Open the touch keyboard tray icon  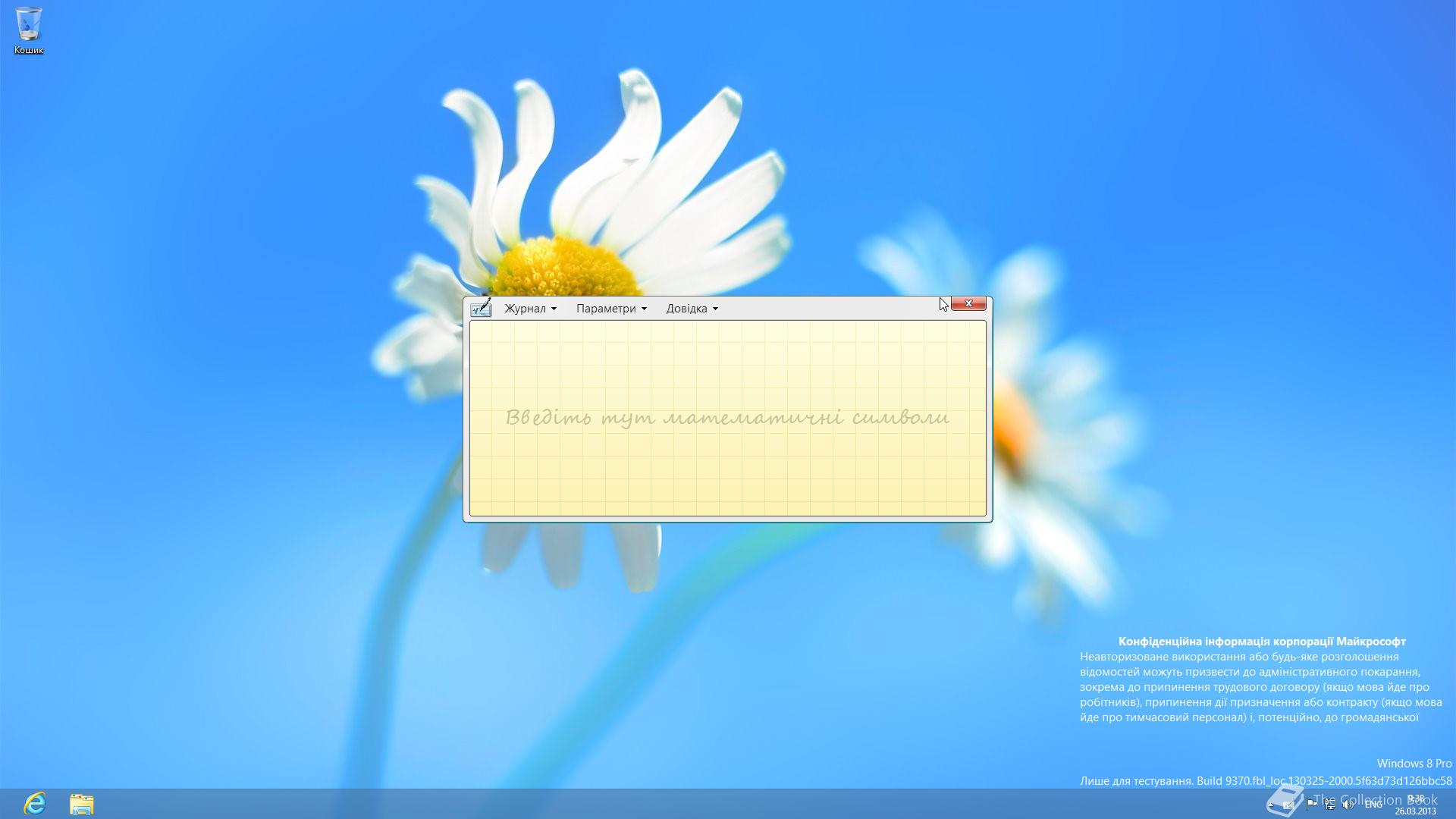(x=1288, y=805)
